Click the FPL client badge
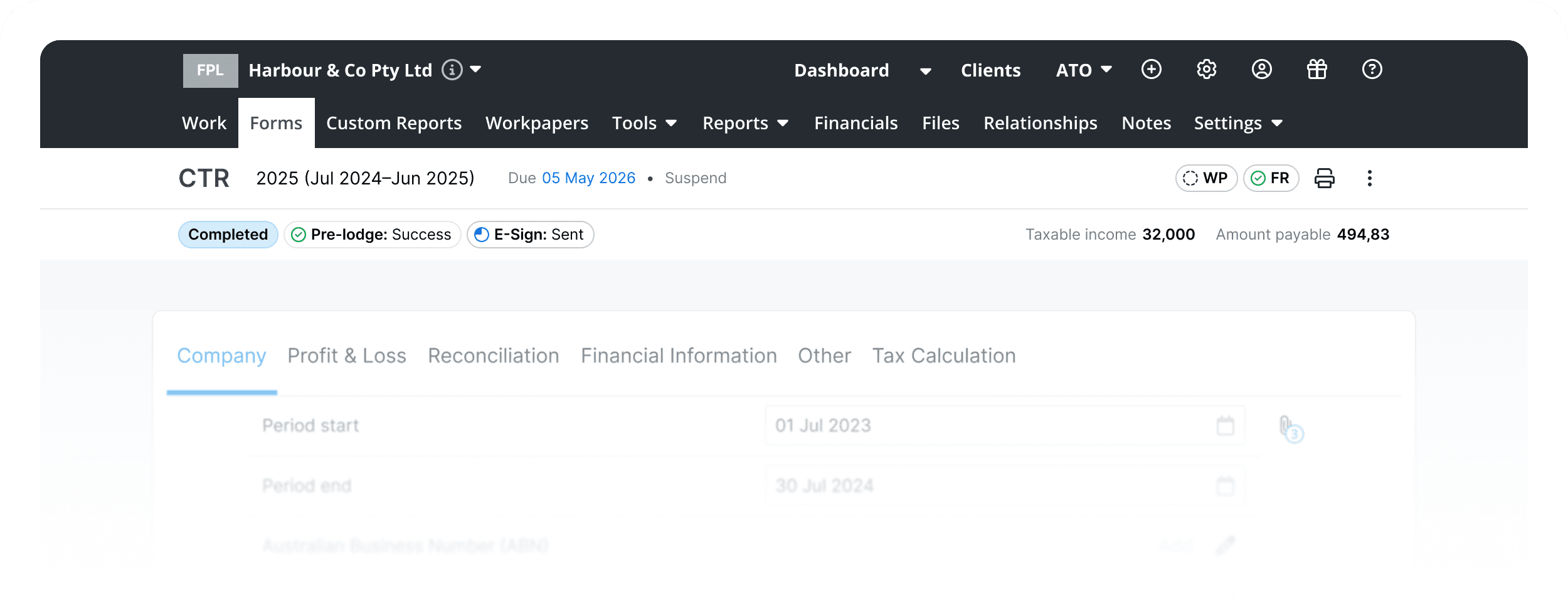This screenshot has height=606, width=1568. 210,70
